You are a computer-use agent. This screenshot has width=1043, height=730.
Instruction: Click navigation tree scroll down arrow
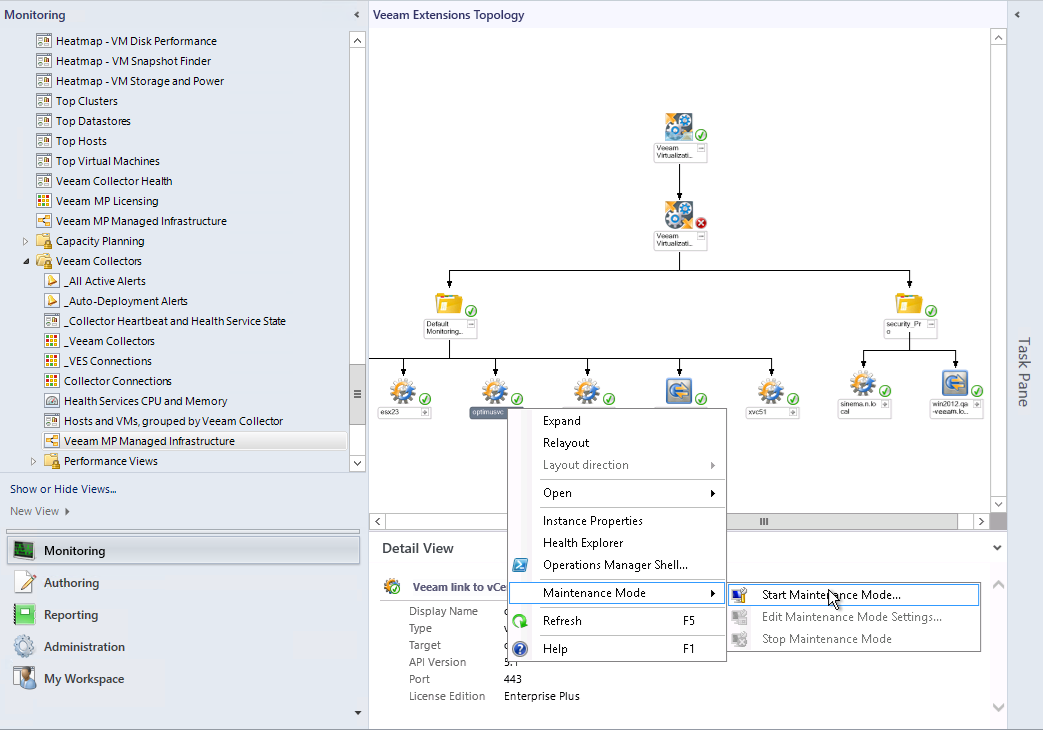(357, 463)
